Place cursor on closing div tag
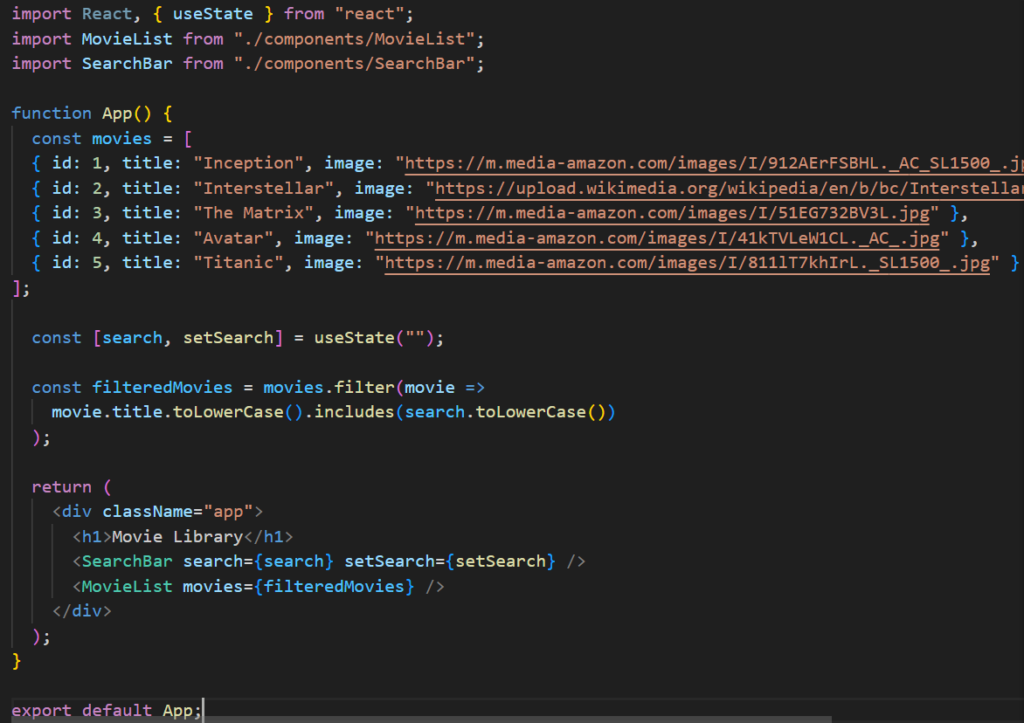Viewport: 1024px width, 723px height. [81, 611]
